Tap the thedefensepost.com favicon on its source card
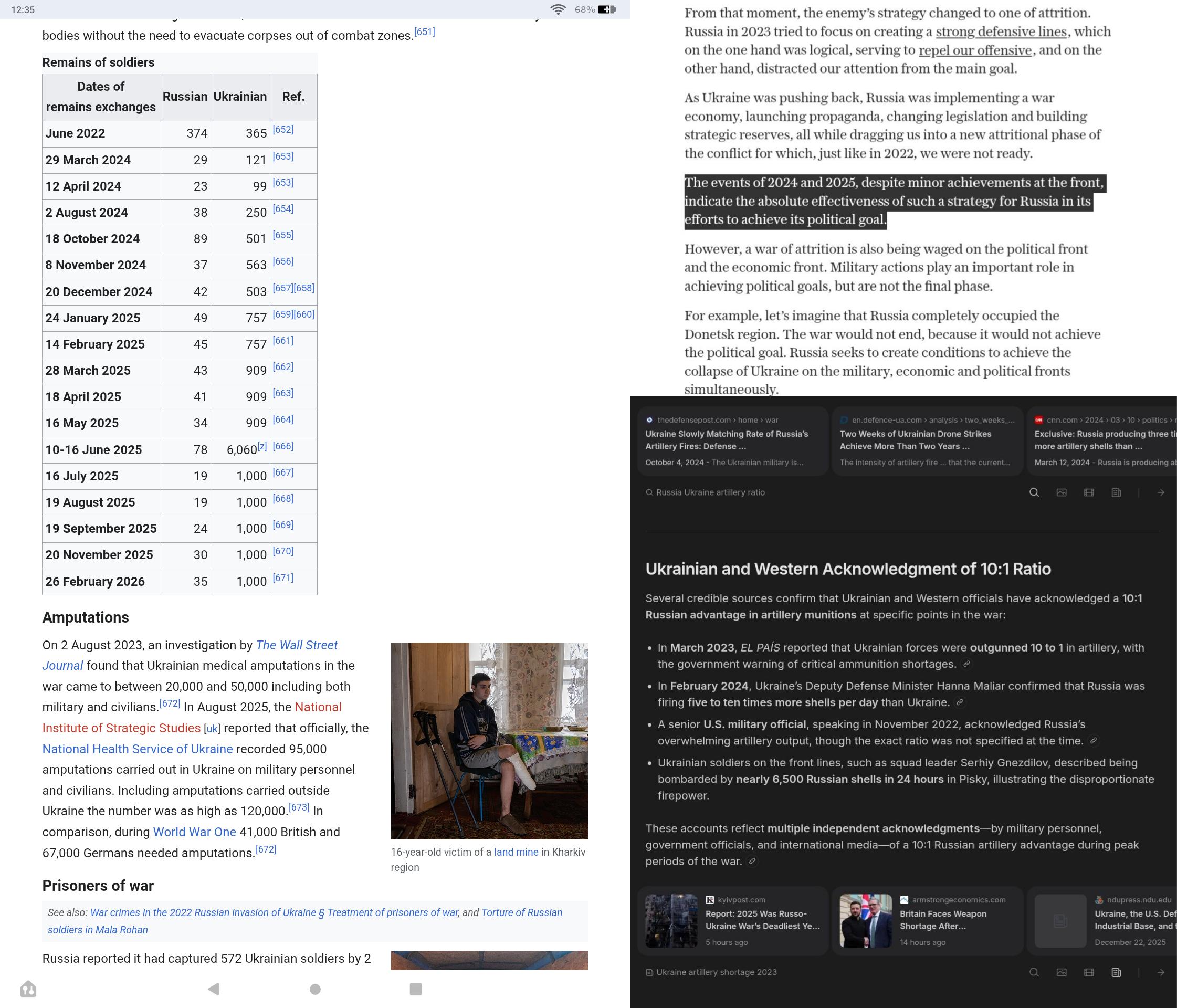This screenshot has height=1008, width=1177. point(649,420)
